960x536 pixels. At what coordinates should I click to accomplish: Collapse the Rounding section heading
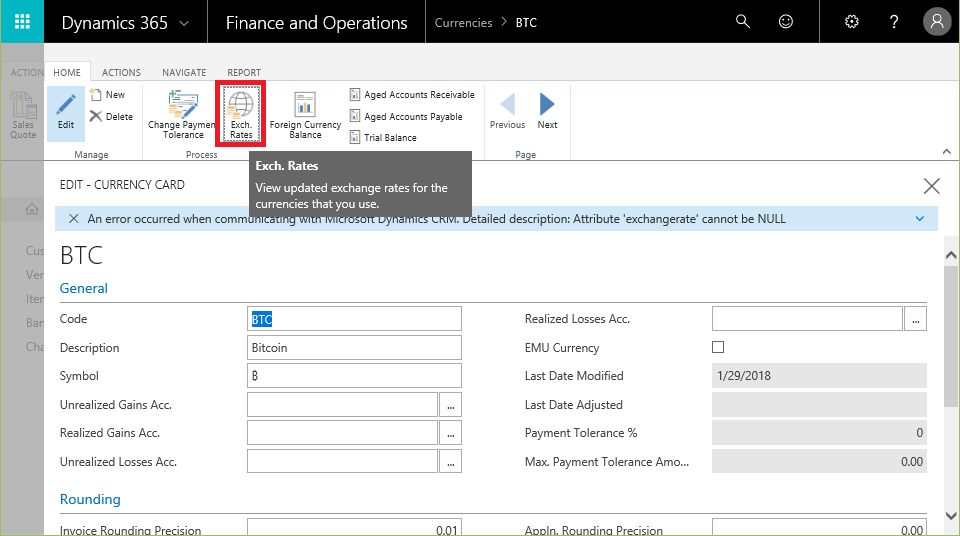click(x=90, y=499)
